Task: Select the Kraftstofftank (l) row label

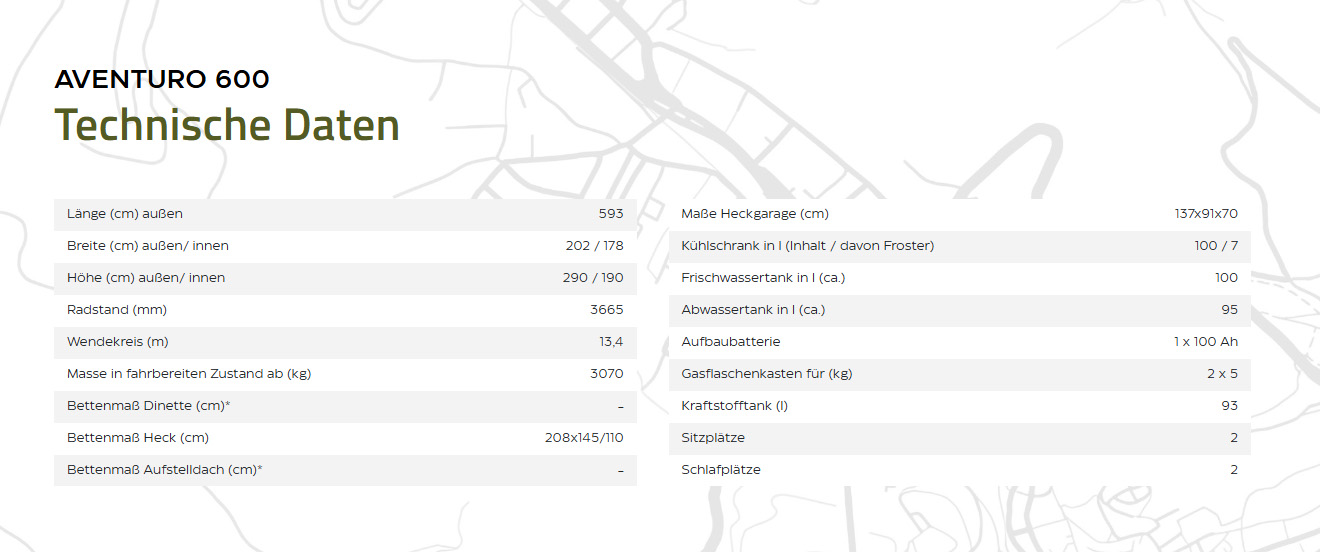Action: tap(735, 406)
